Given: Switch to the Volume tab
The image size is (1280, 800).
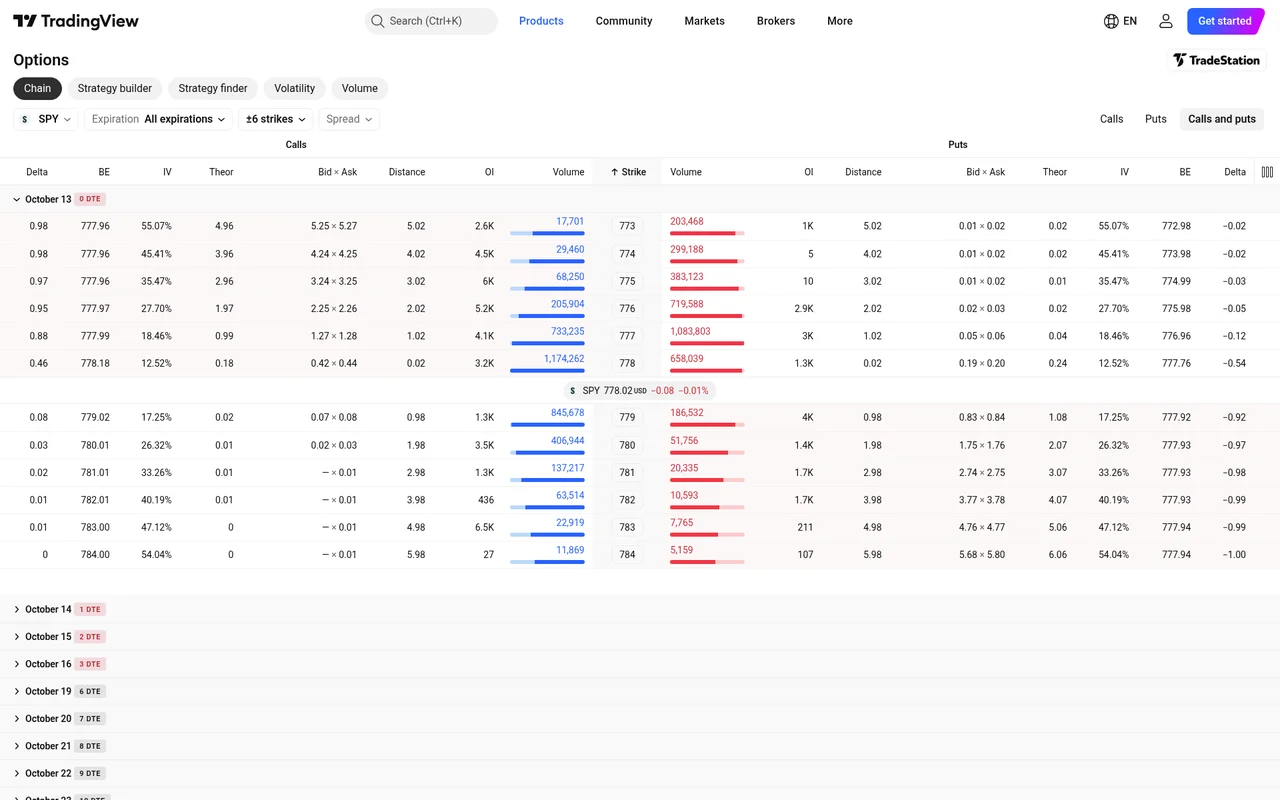Looking at the screenshot, I should [360, 88].
